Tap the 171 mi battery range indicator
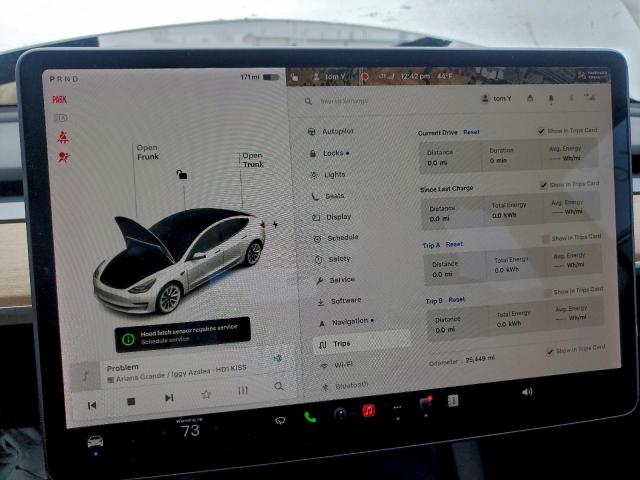This screenshot has height=480, width=640. click(260, 77)
